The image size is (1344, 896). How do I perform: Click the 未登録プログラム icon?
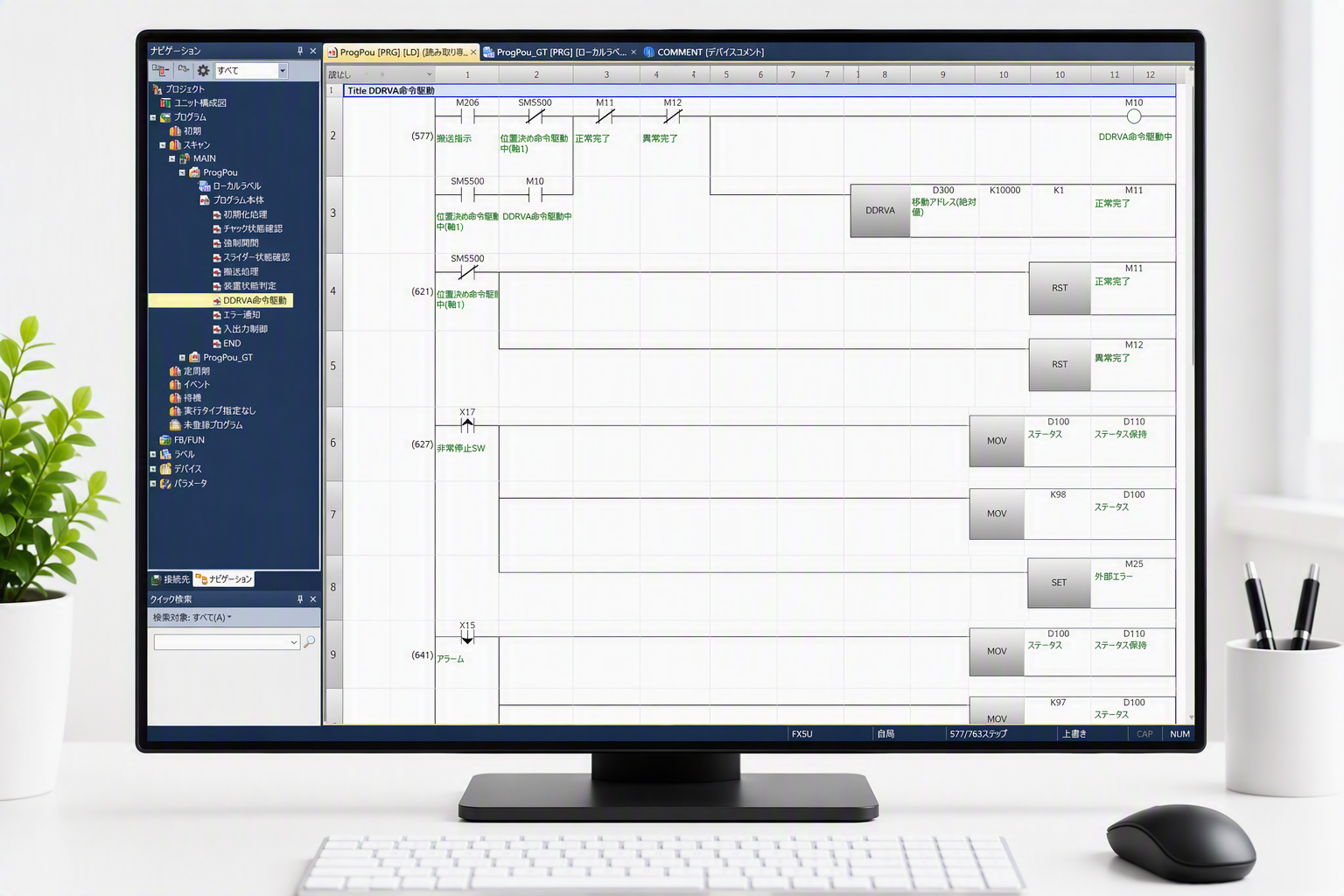(x=175, y=425)
